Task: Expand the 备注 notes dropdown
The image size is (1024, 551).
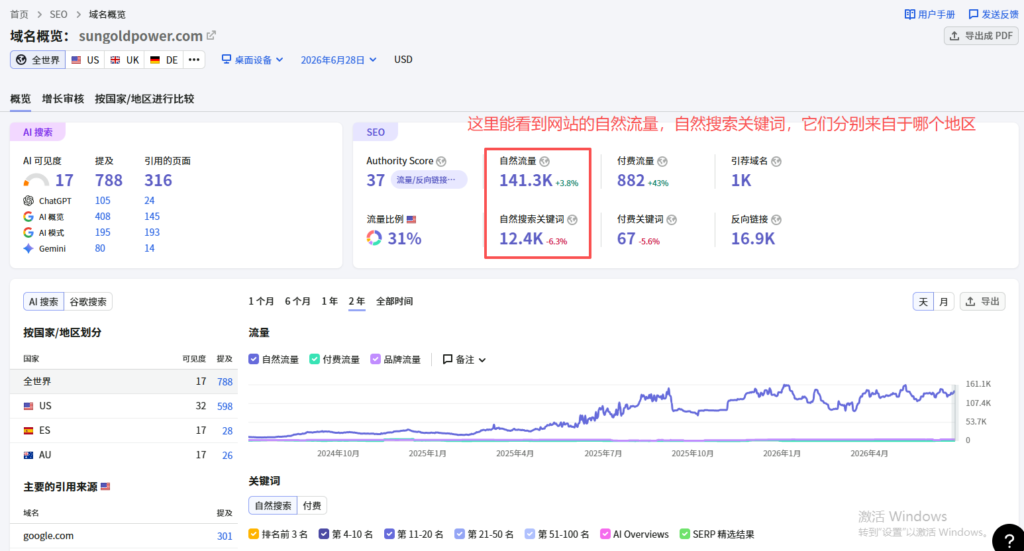Action: click(x=464, y=359)
